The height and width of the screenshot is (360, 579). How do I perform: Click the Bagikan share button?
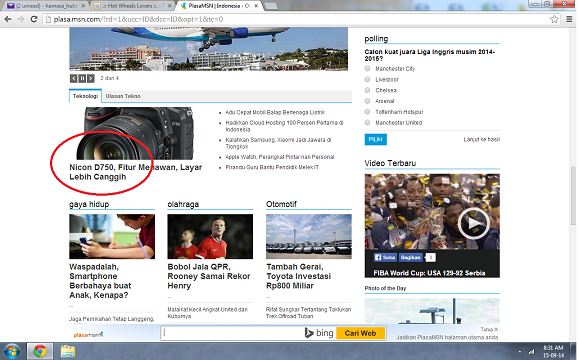[410, 257]
